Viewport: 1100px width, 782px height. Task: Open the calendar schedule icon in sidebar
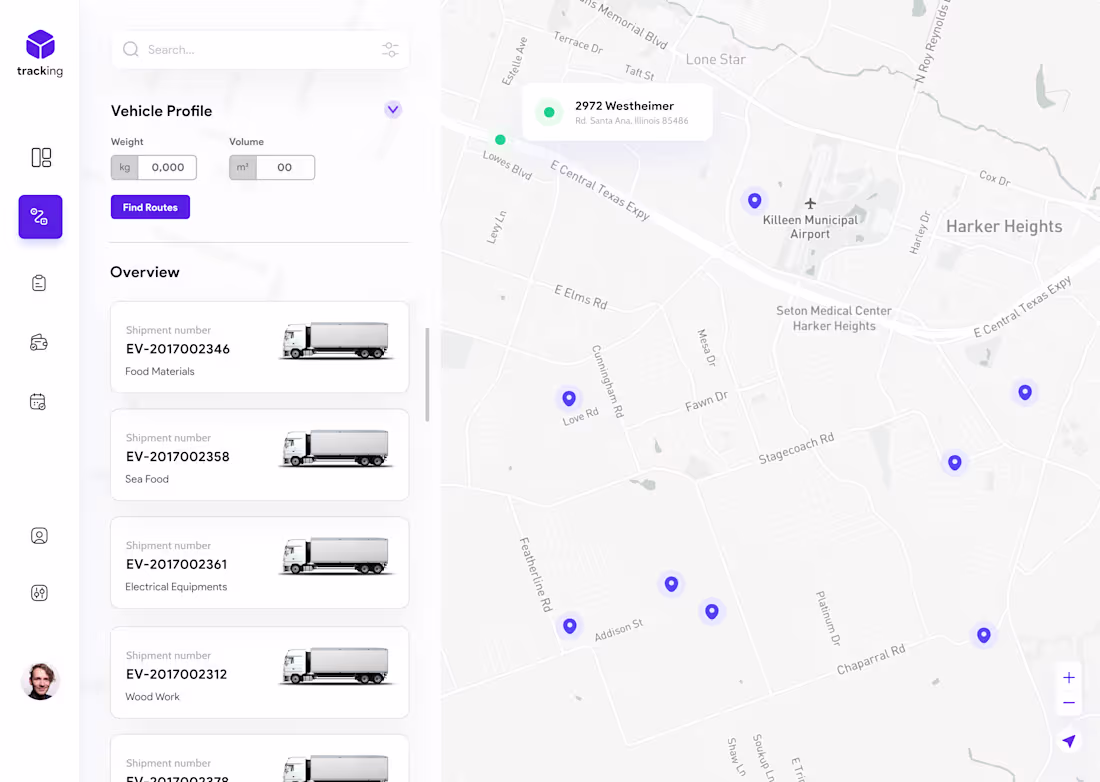click(40, 401)
